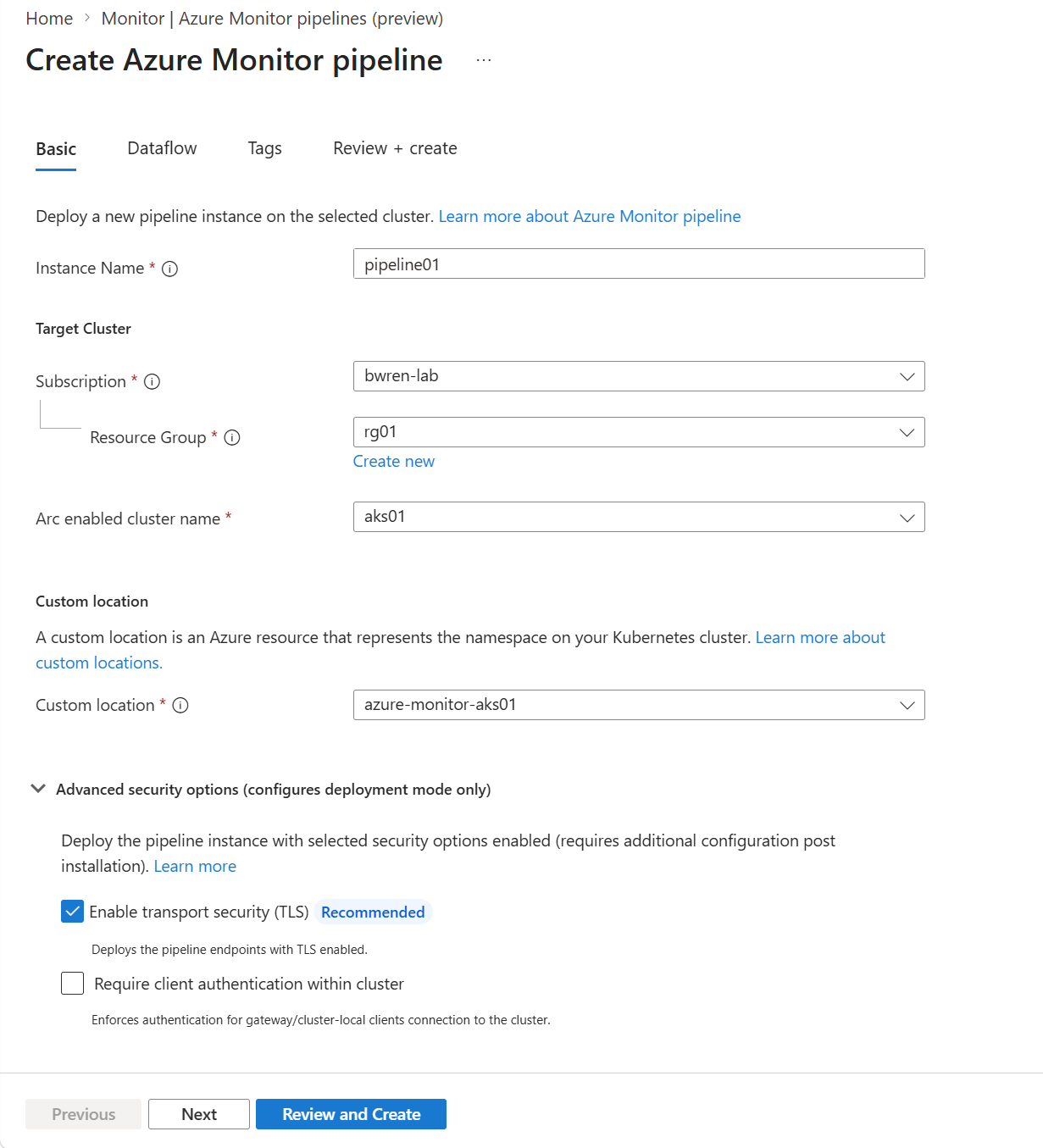Click the Custom location info icon
Viewport: 1043px width, 1148px height.
point(180,705)
